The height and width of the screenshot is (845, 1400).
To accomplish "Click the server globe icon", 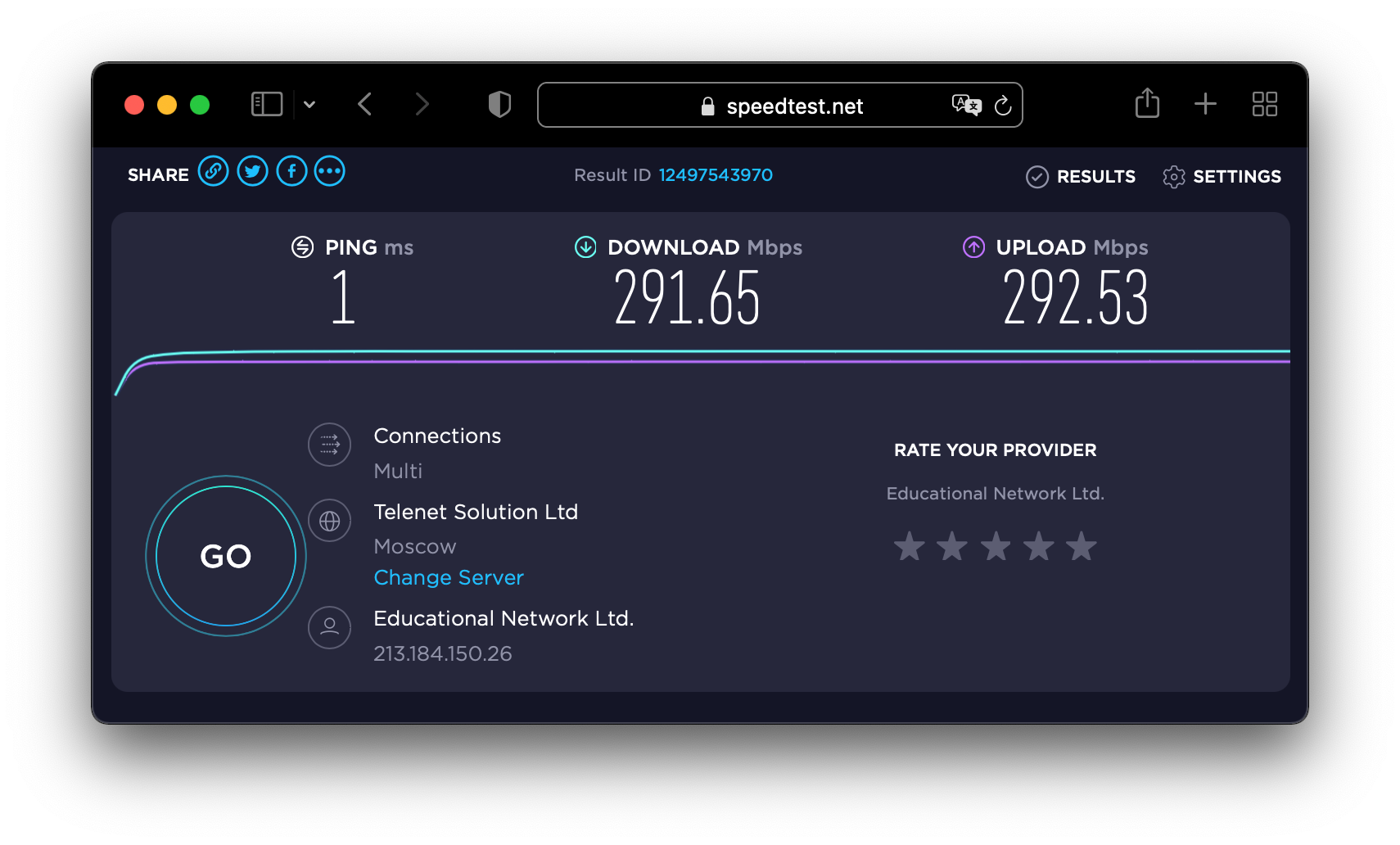I will 329,521.
